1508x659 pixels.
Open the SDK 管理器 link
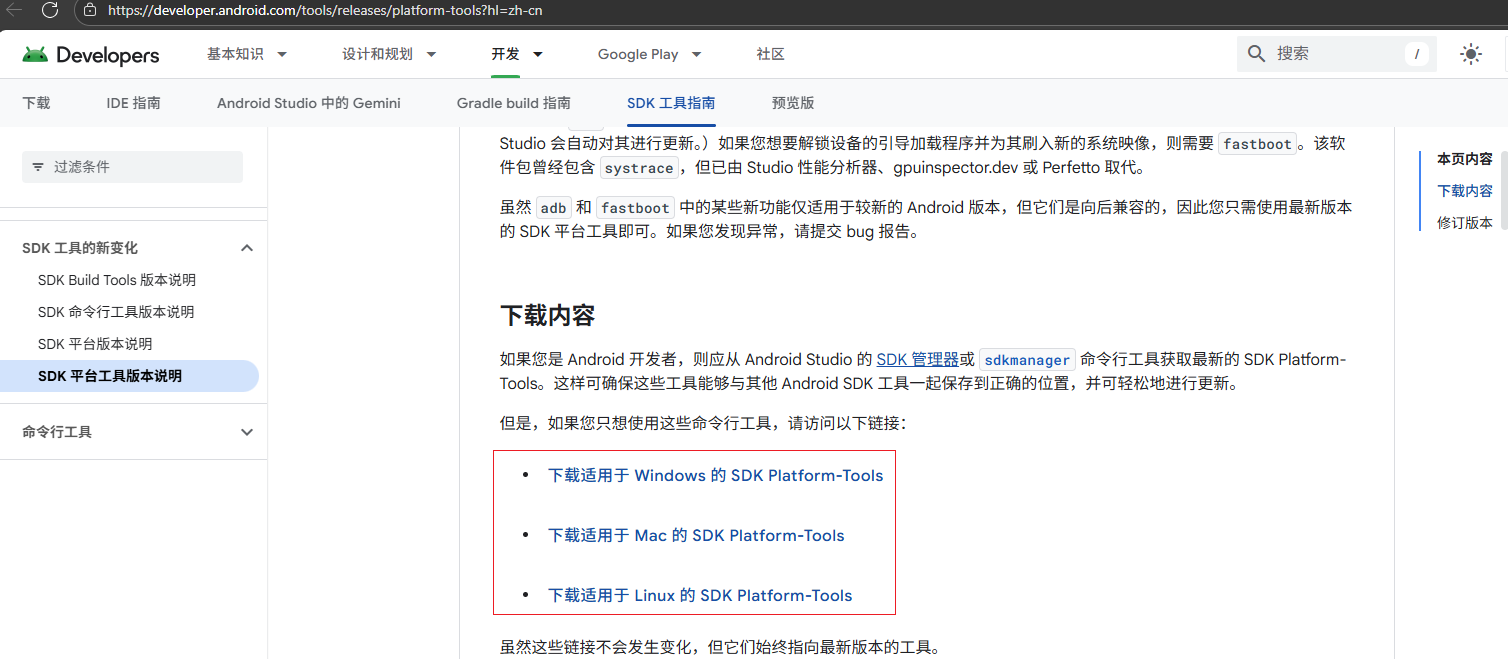(917, 360)
